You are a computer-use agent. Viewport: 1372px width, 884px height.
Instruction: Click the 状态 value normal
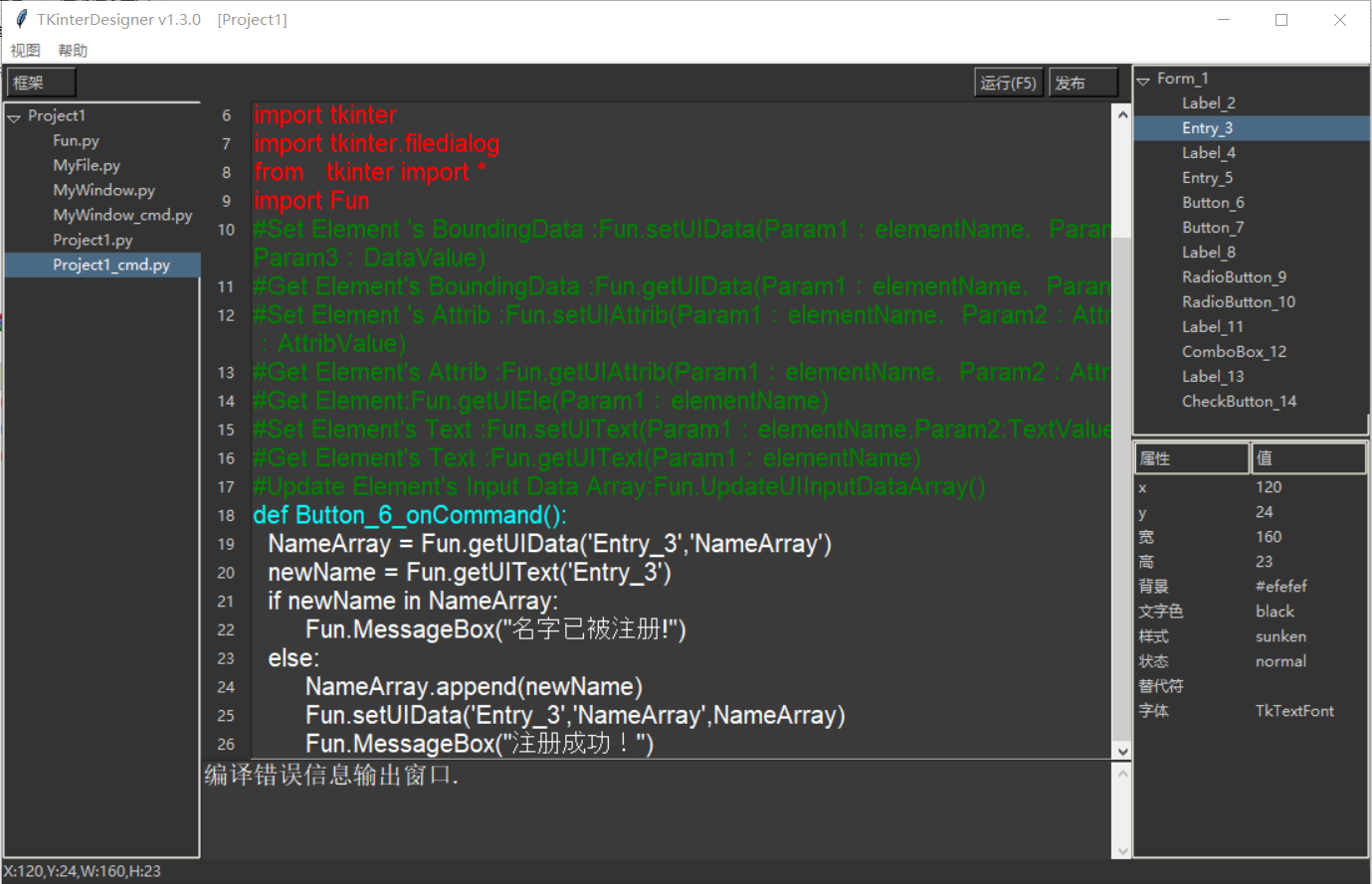(1280, 661)
